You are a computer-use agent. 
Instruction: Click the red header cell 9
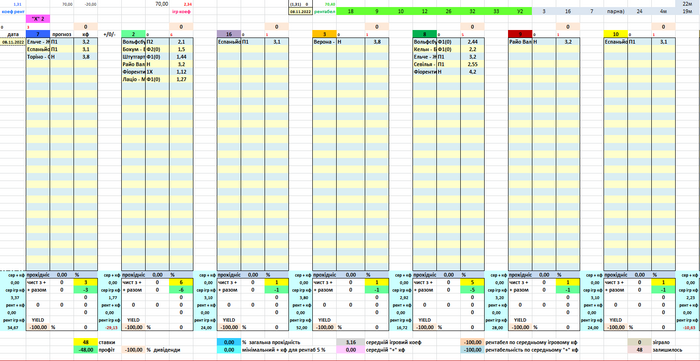pyautogui.click(x=520, y=34)
